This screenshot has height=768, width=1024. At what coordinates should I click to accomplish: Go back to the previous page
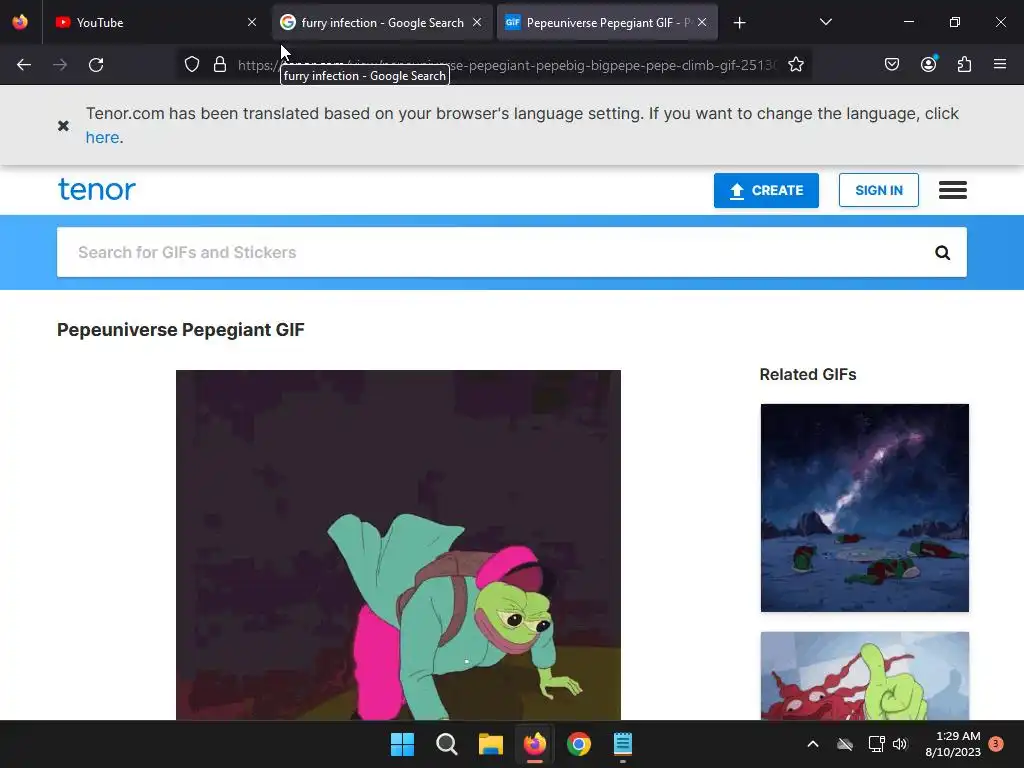tap(24, 65)
